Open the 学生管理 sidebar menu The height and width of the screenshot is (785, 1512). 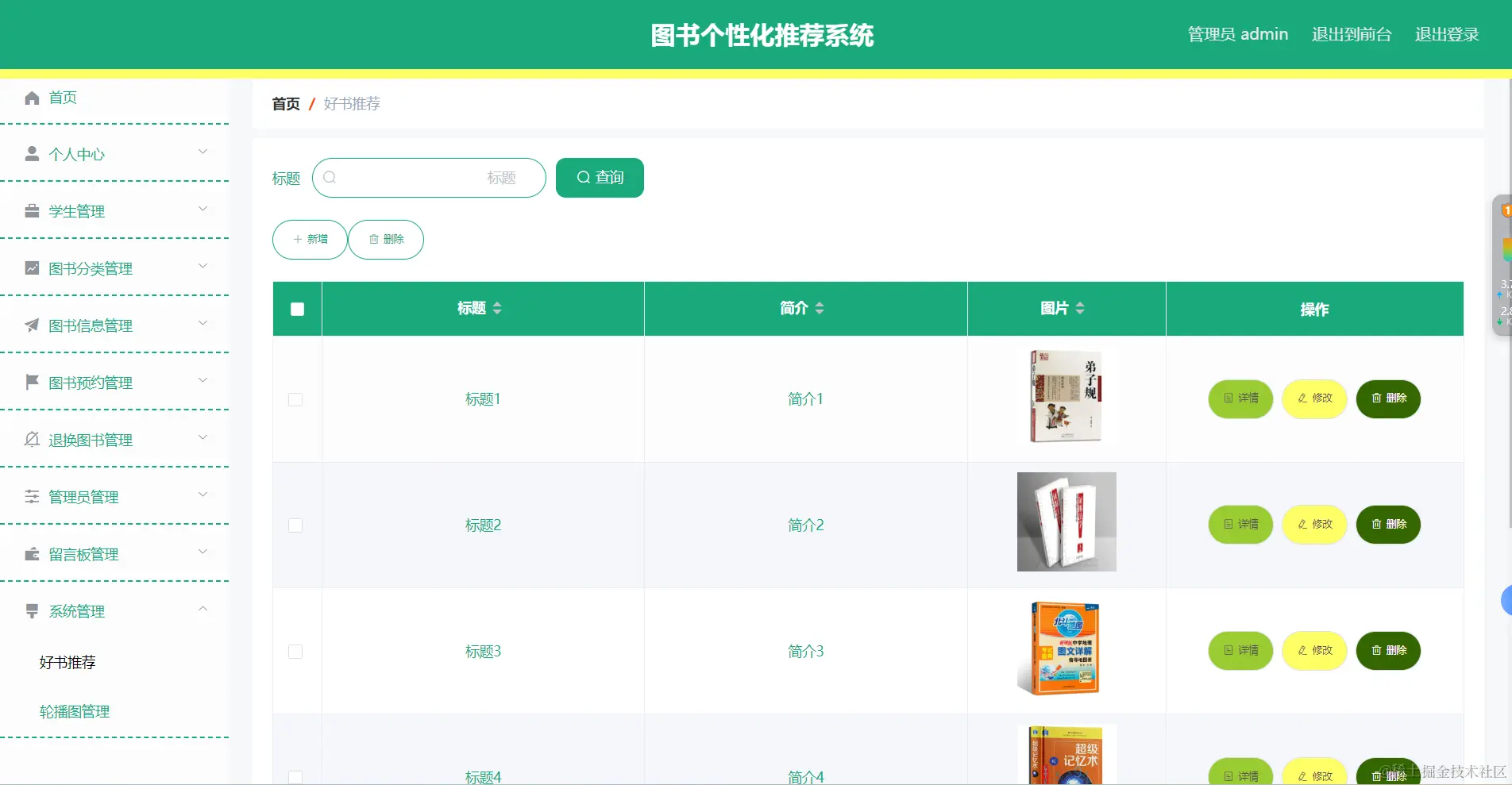click(x=114, y=211)
